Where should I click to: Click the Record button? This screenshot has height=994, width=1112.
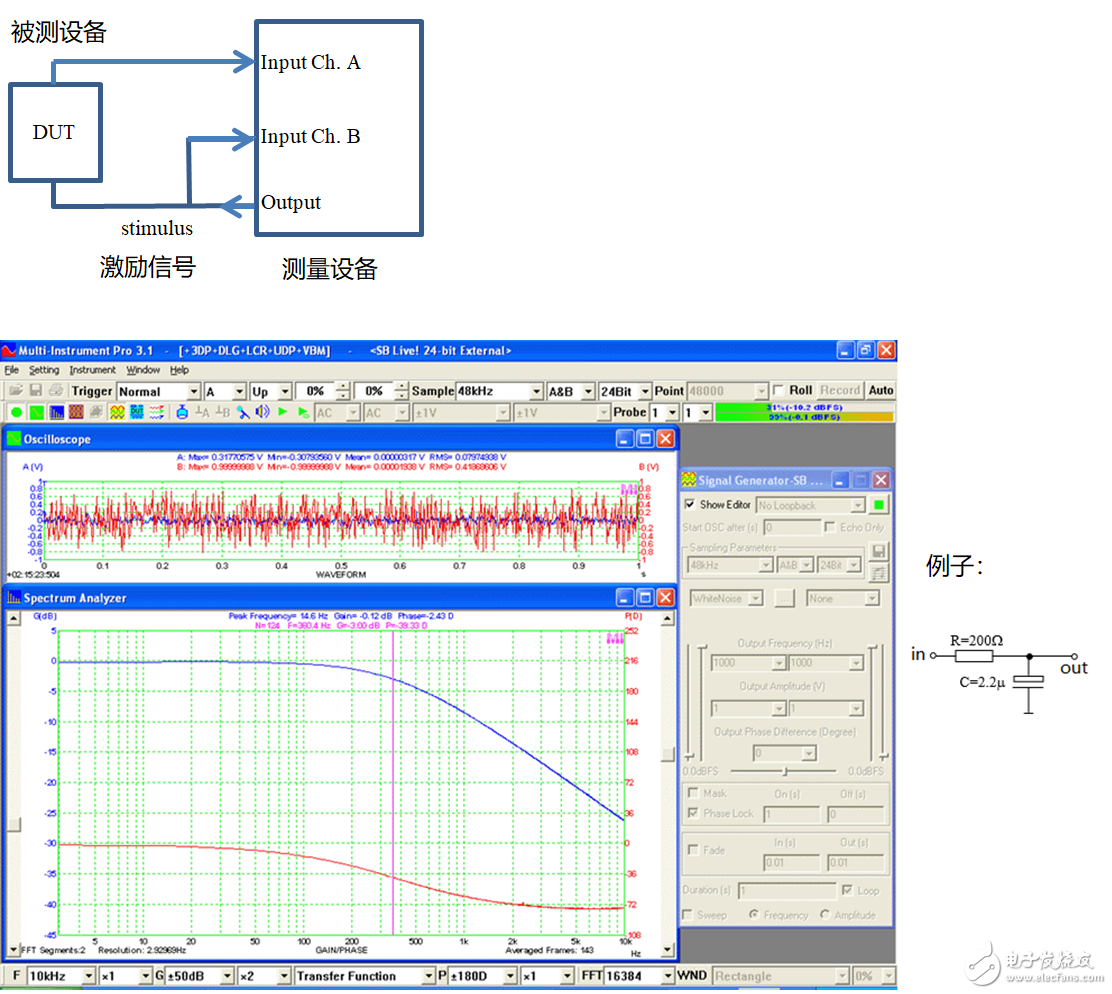tap(840, 390)
